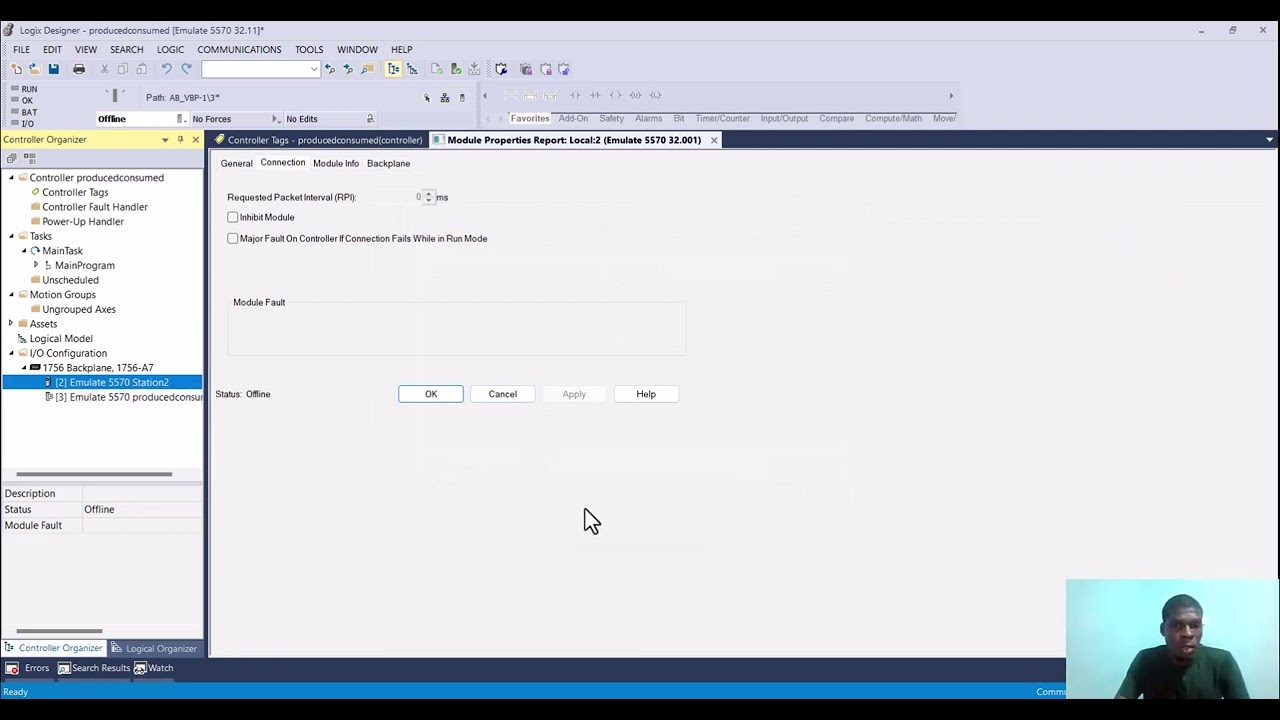This screenshot has height=720, width=1280.
Task: Click the expand-all icon in organizer toolbar
Action: pyautogui.click(x=29, y=158)
